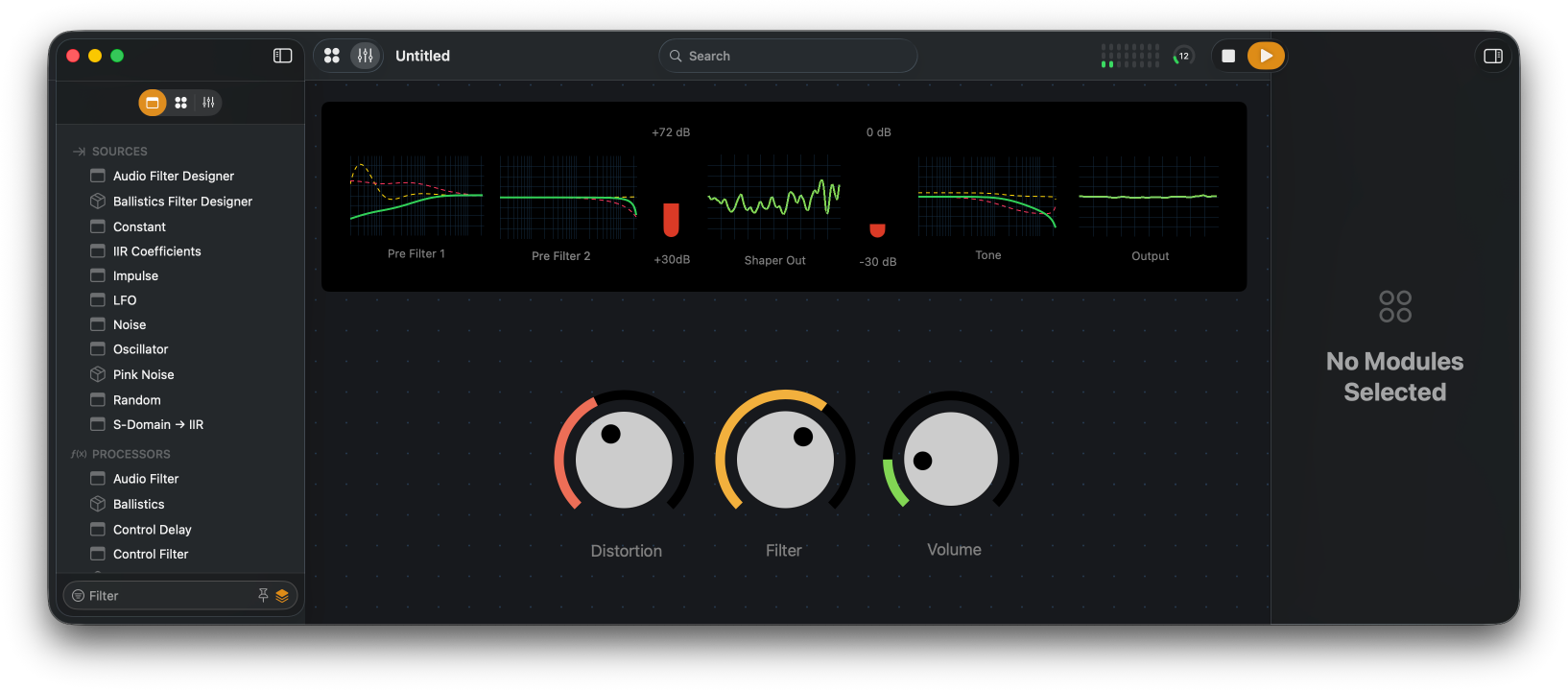This screenshot has height=690, width=1568.
Task: Switch to the modules grid view in toolbar
Action: tap(332, 56)
